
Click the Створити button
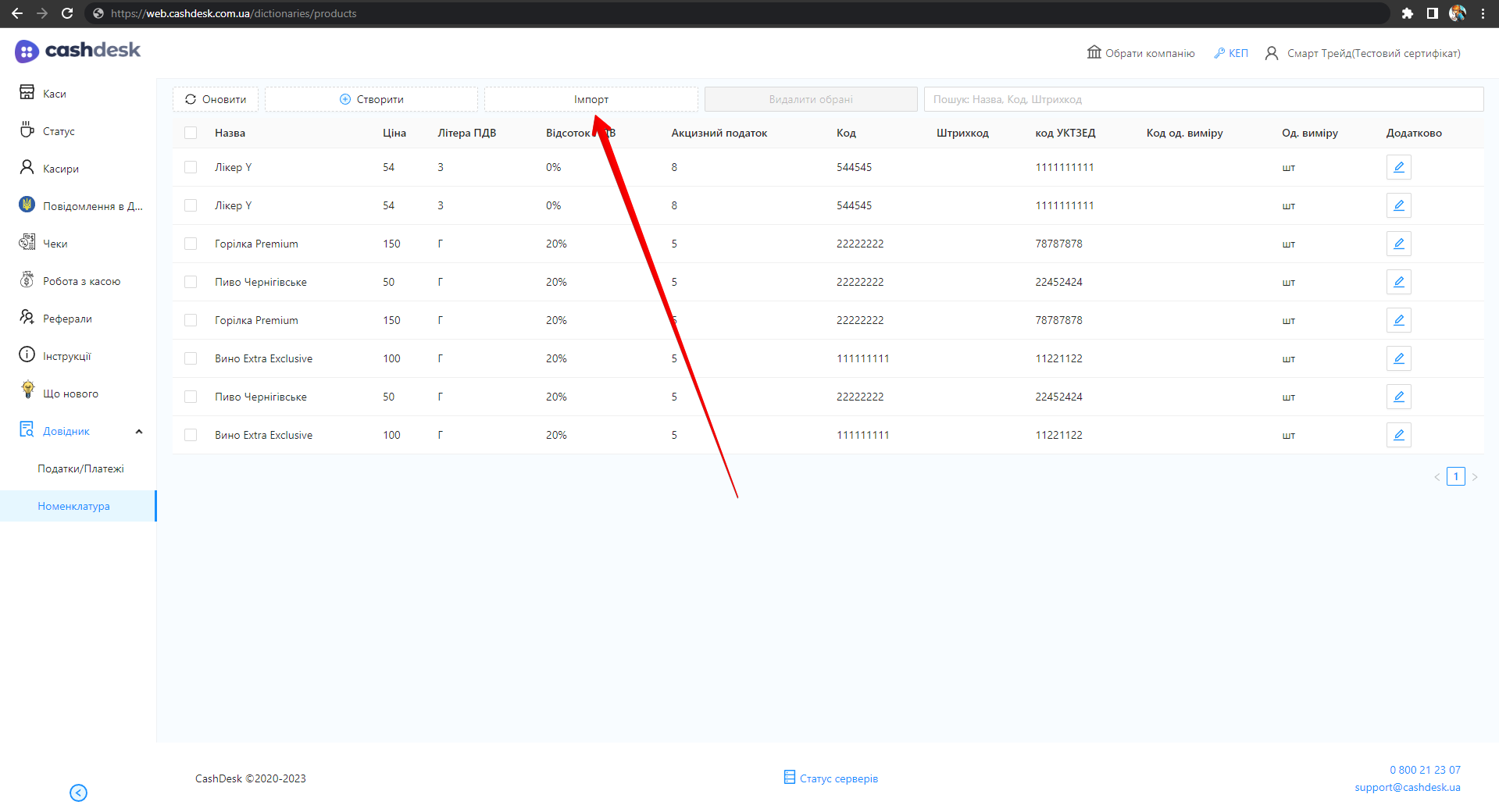[371, 99]
